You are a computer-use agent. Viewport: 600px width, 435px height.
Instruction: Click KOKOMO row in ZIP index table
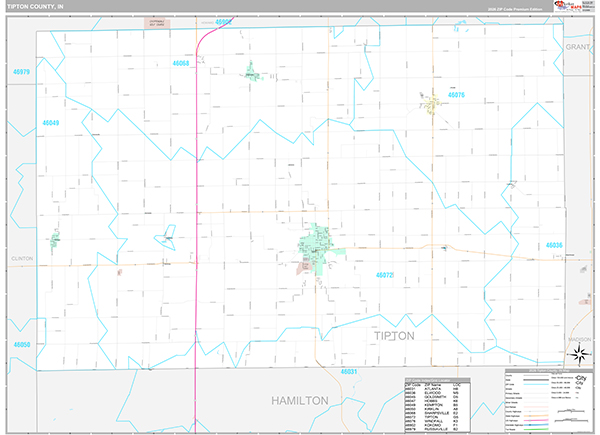click(x=437, y=425)
